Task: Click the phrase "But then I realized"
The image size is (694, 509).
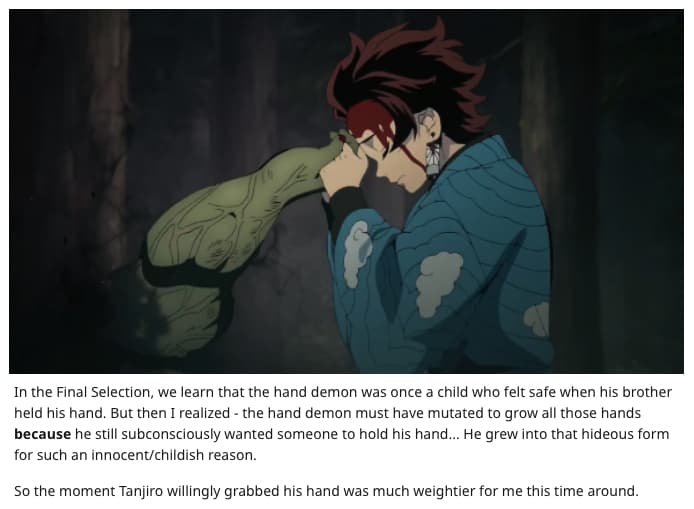Action: [170, 413]
